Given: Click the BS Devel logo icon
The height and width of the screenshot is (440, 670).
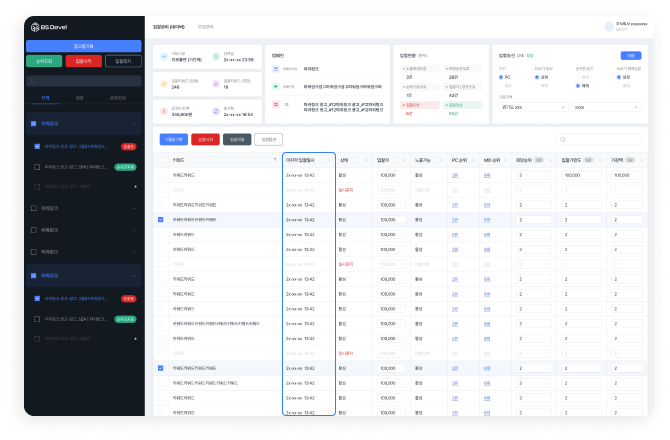Looking at the screenshot, I should tap(35, 27).
